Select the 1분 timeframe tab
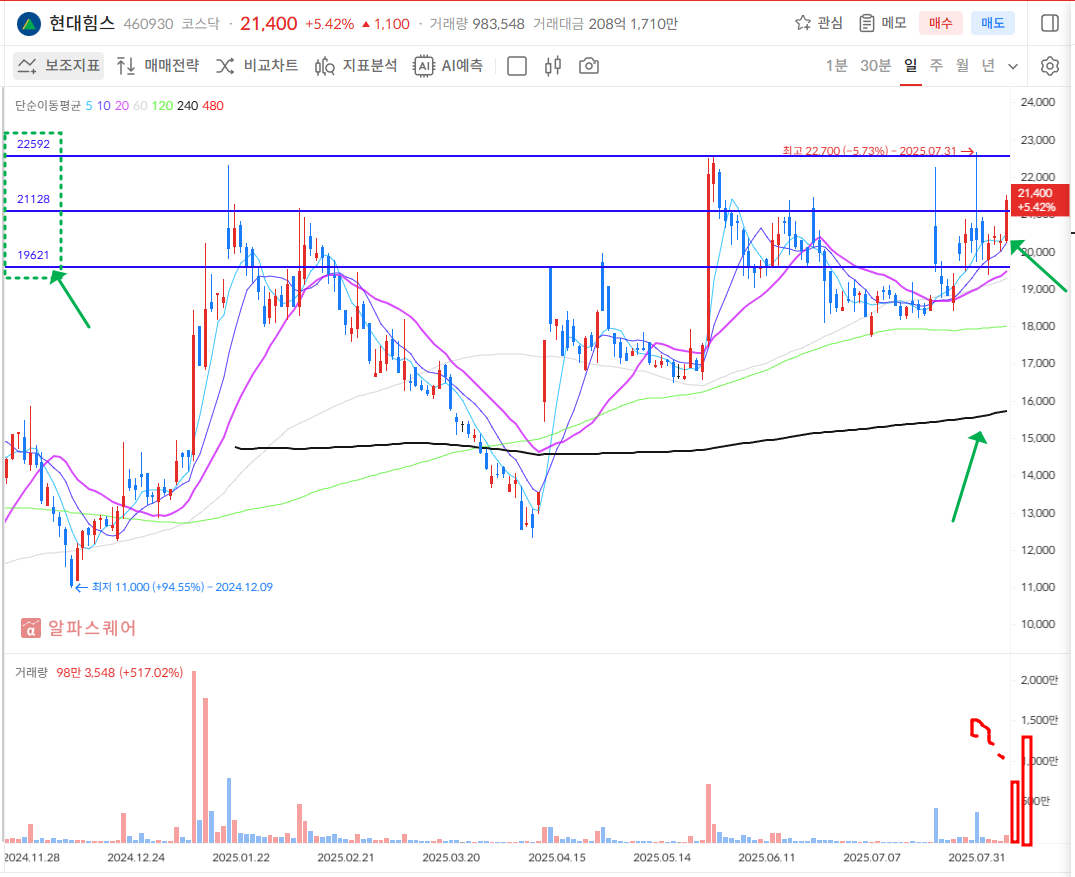 point(836,66)
